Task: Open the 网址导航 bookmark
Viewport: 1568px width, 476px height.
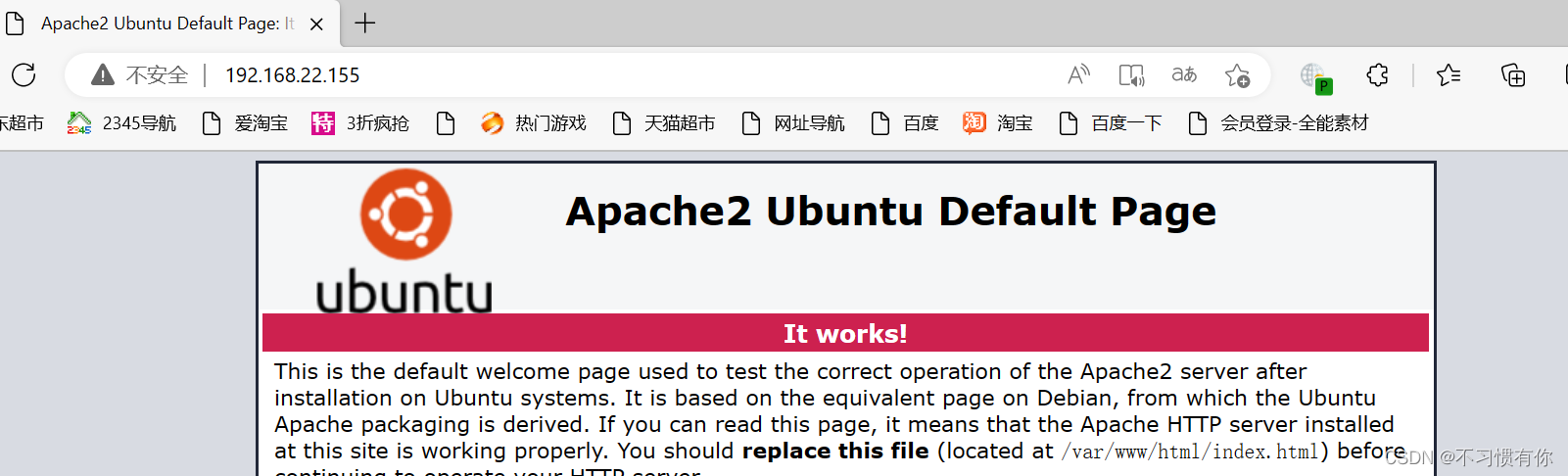Action: [x=792, y=123]
